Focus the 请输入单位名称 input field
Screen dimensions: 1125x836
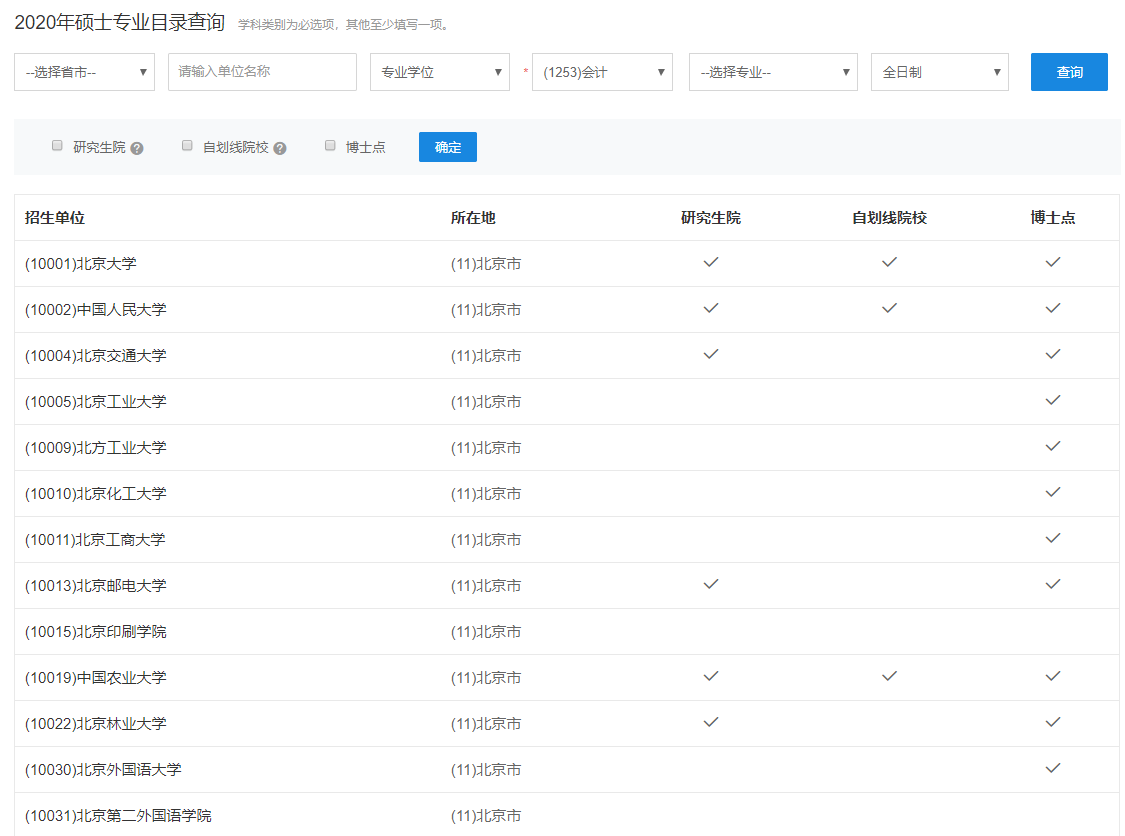tap(262, 72)
